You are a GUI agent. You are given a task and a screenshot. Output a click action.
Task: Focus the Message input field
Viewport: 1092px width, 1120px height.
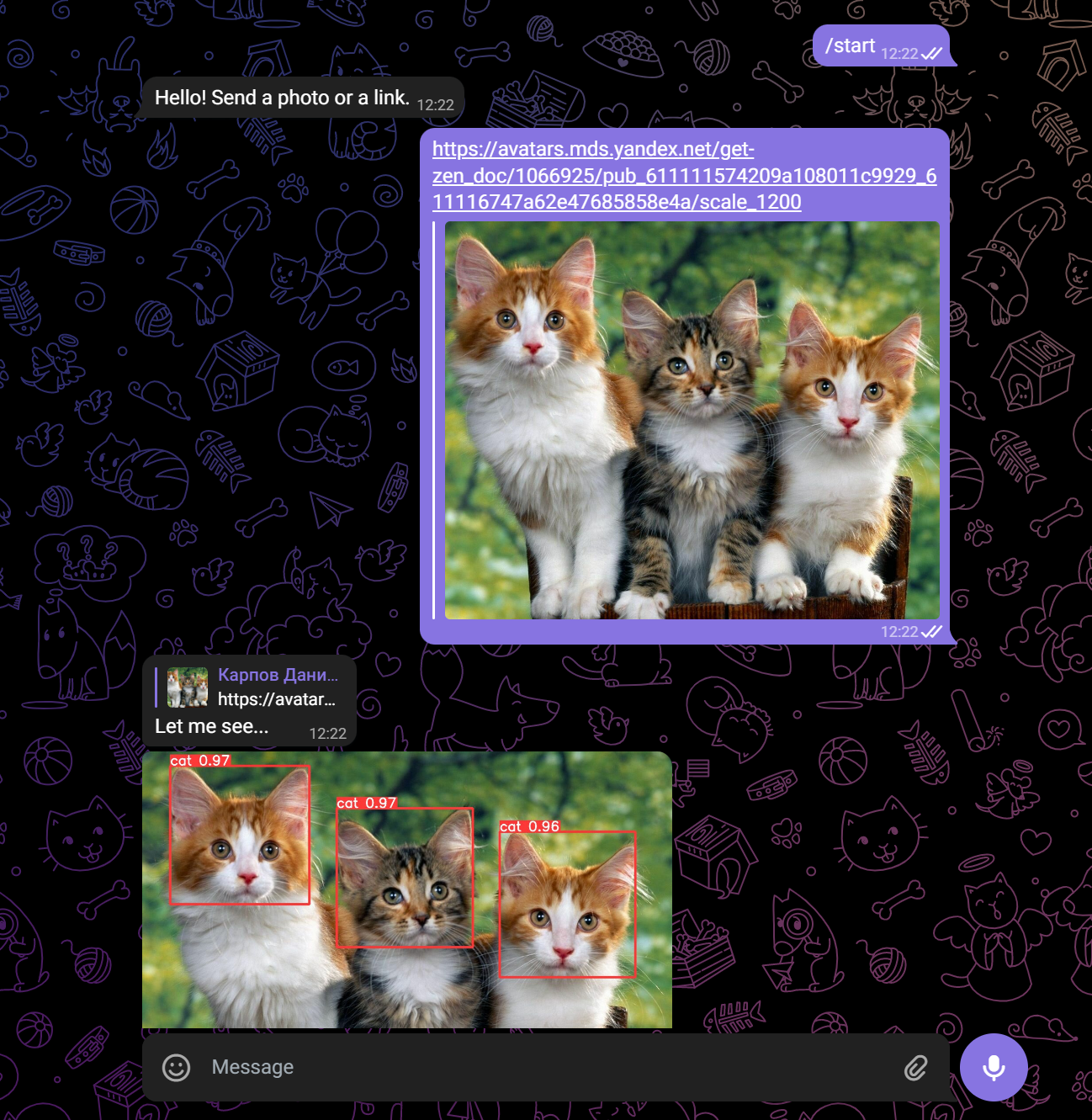click(545, 1067)
